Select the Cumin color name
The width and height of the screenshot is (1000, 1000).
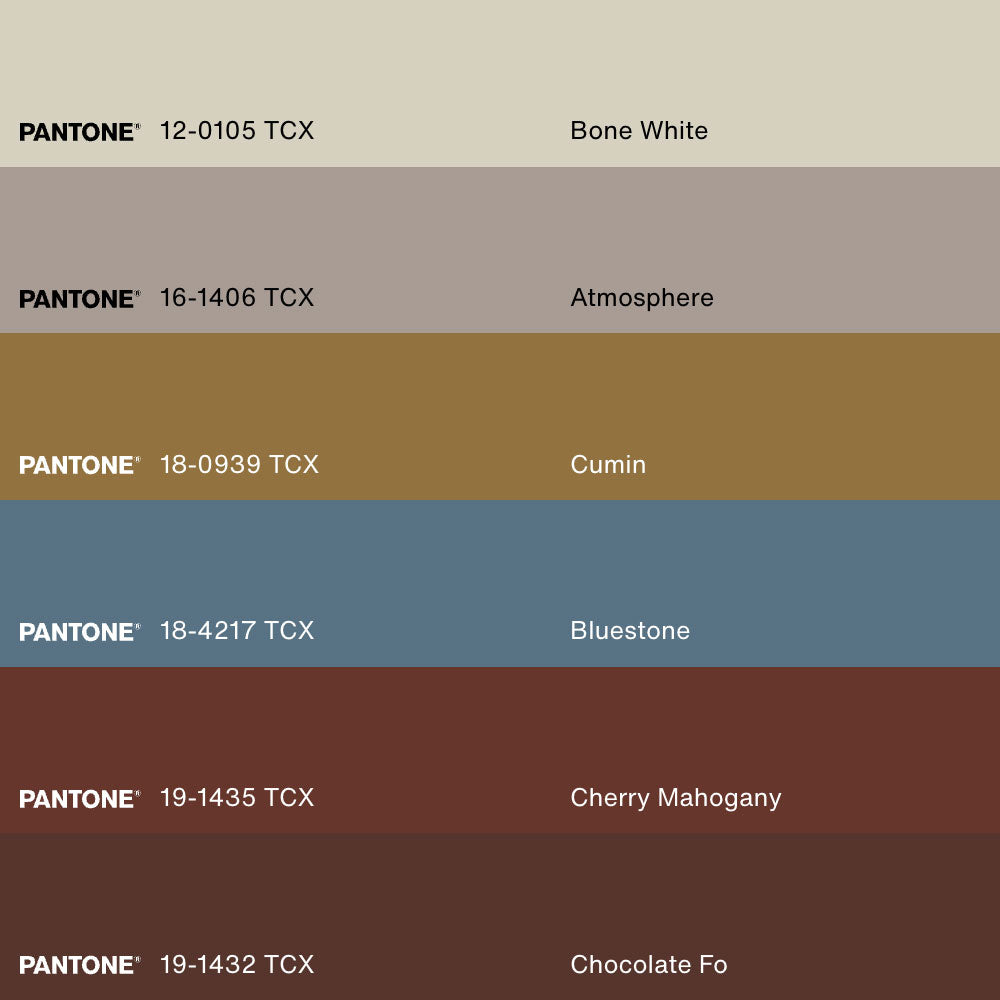click(x=608, y=465)
